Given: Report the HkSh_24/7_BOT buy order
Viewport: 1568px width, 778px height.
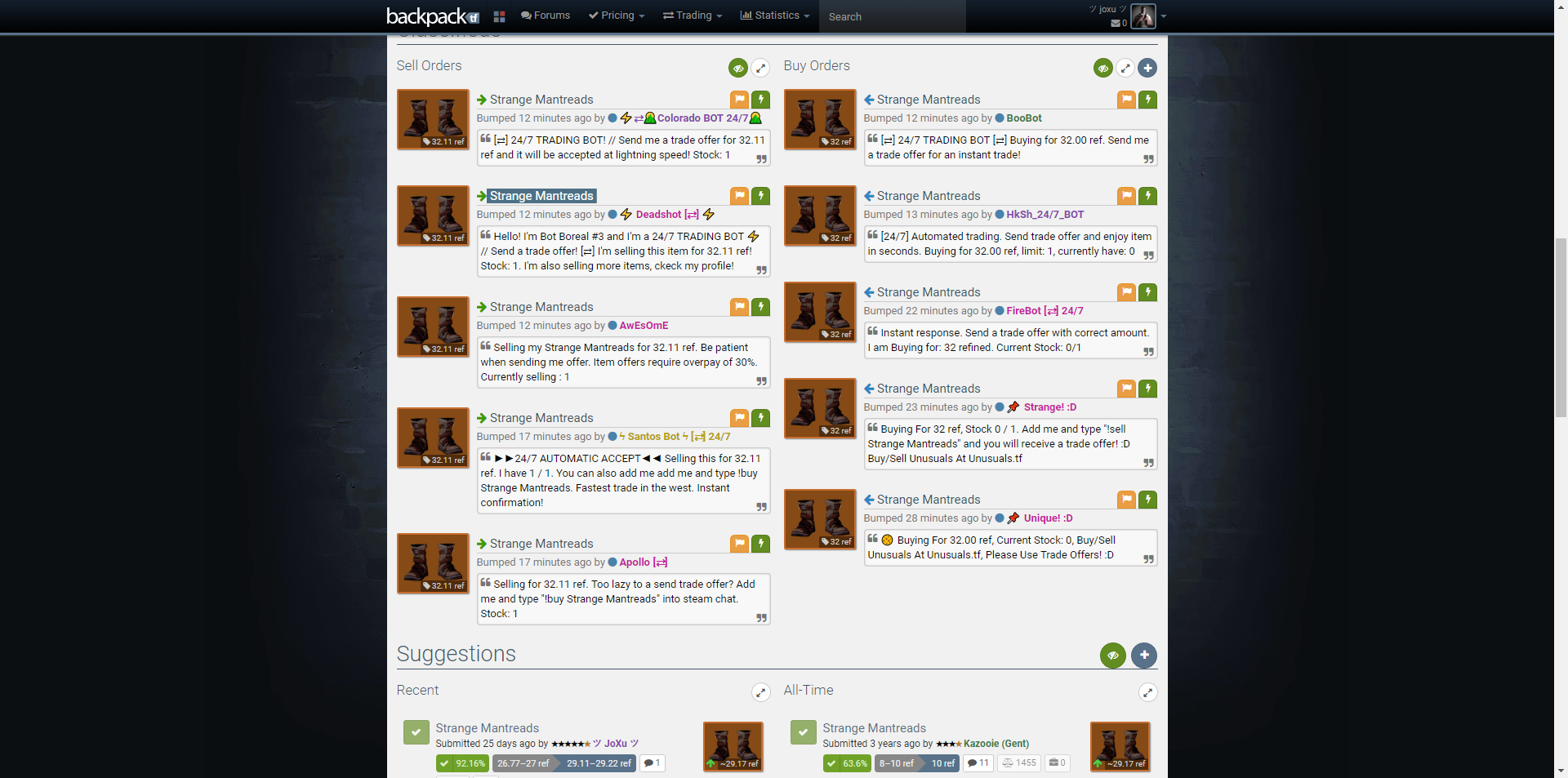Looking at the screenshot, I should point(1126,196).
